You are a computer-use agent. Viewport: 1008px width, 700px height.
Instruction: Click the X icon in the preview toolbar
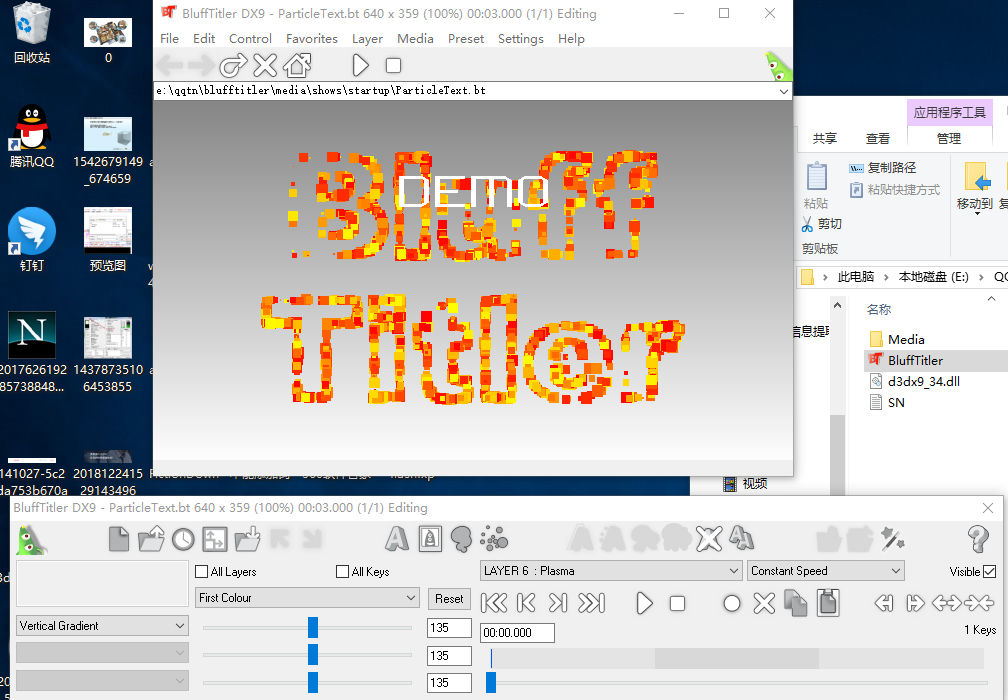[x=265, y=65]
